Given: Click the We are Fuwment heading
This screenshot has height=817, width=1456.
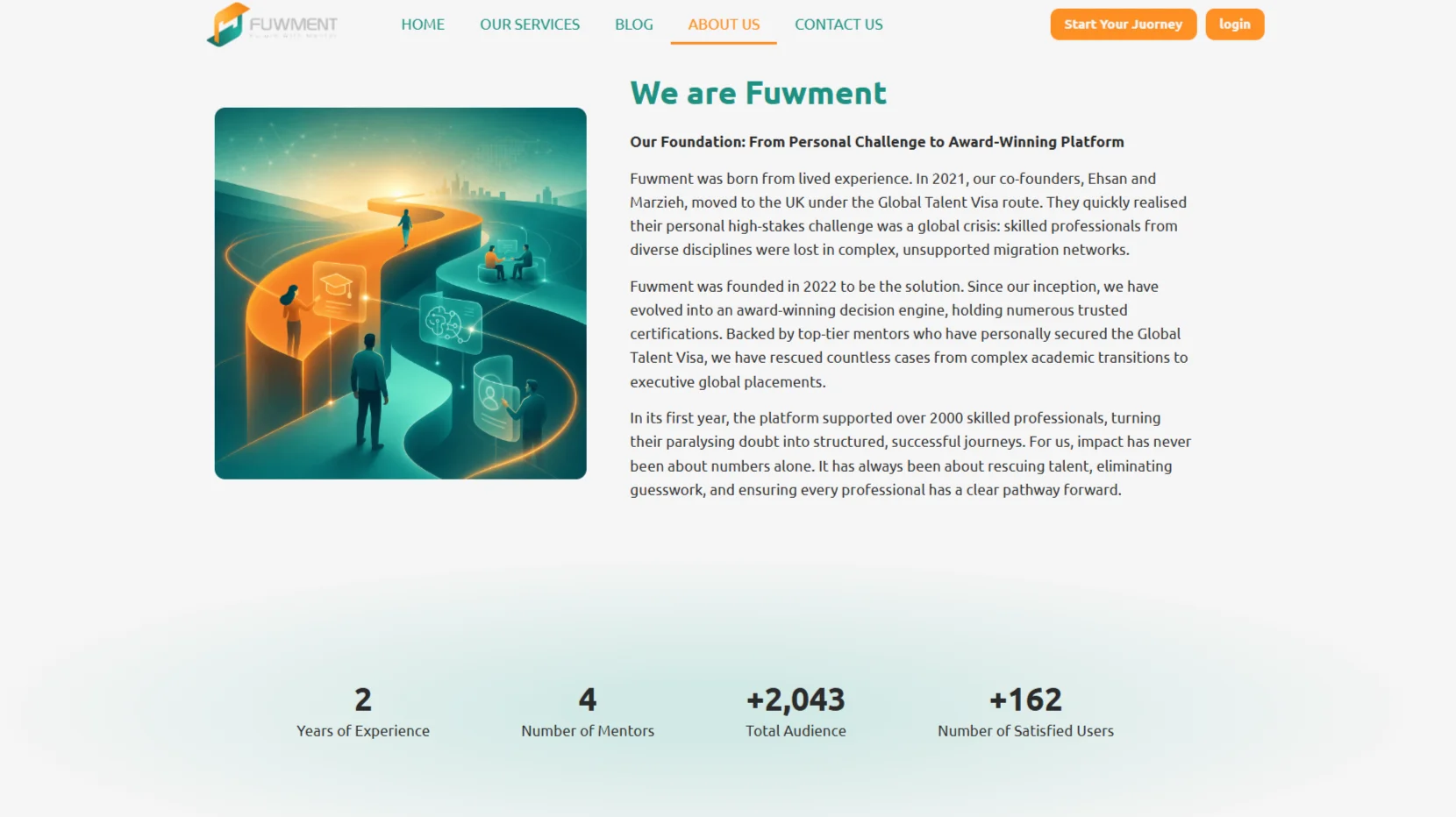Looking at the screenshot, I should point(758,93).
